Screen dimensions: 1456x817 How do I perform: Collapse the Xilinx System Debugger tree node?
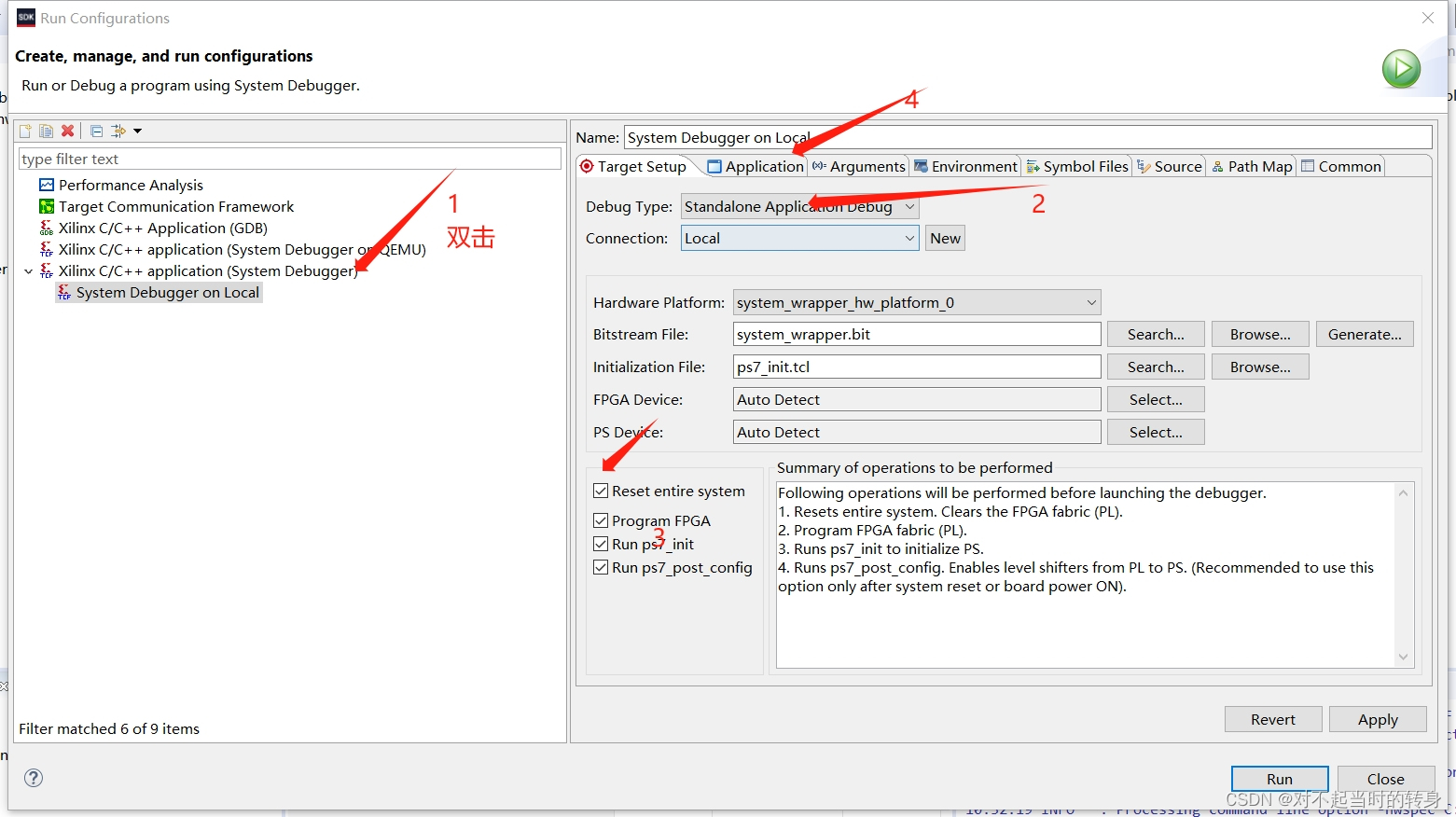click(29, 271)
